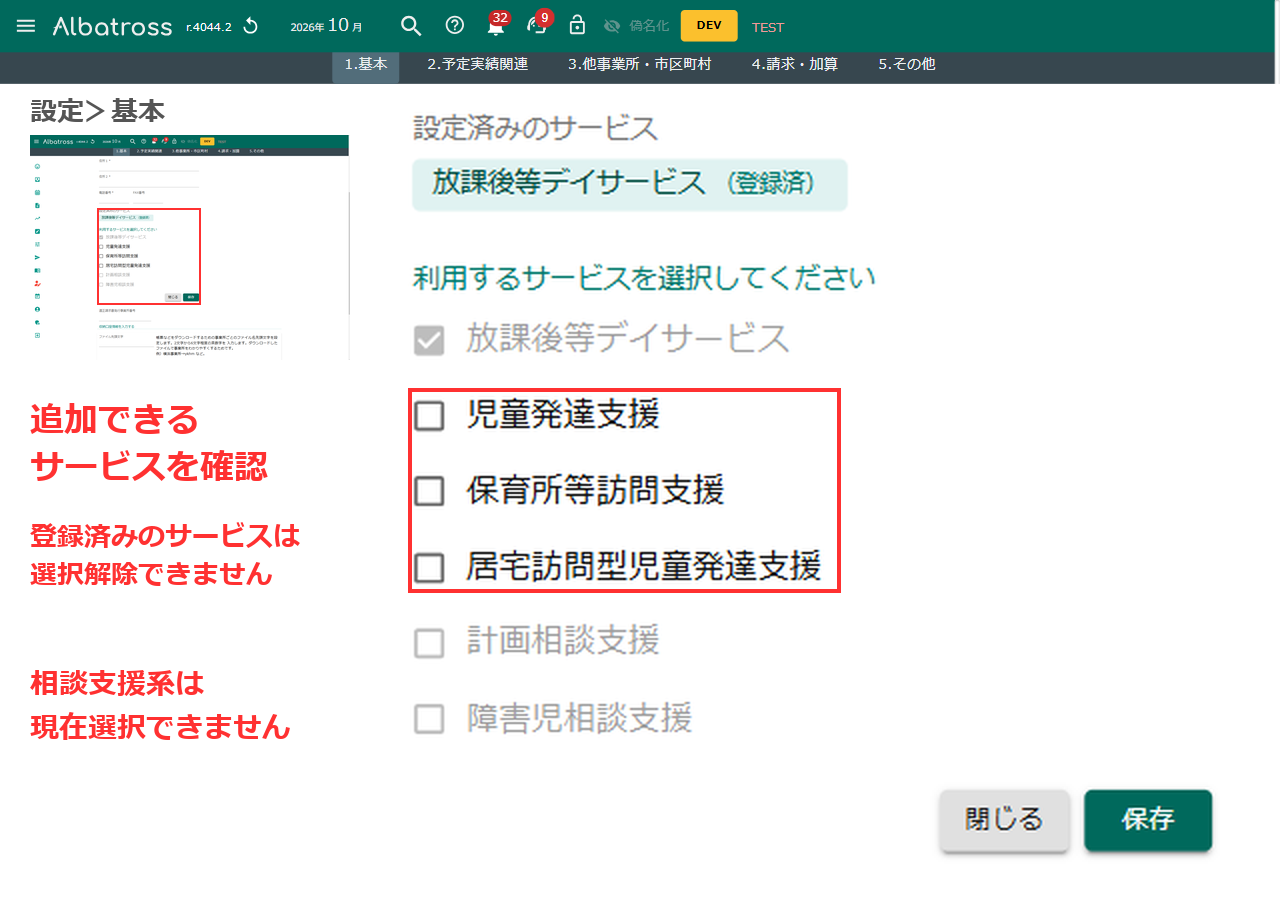The height and width of the screenshot is (900, 1280).
Task: Check the 保育所等訪問支援 checkbox
Action: click(x=429, y=491)
